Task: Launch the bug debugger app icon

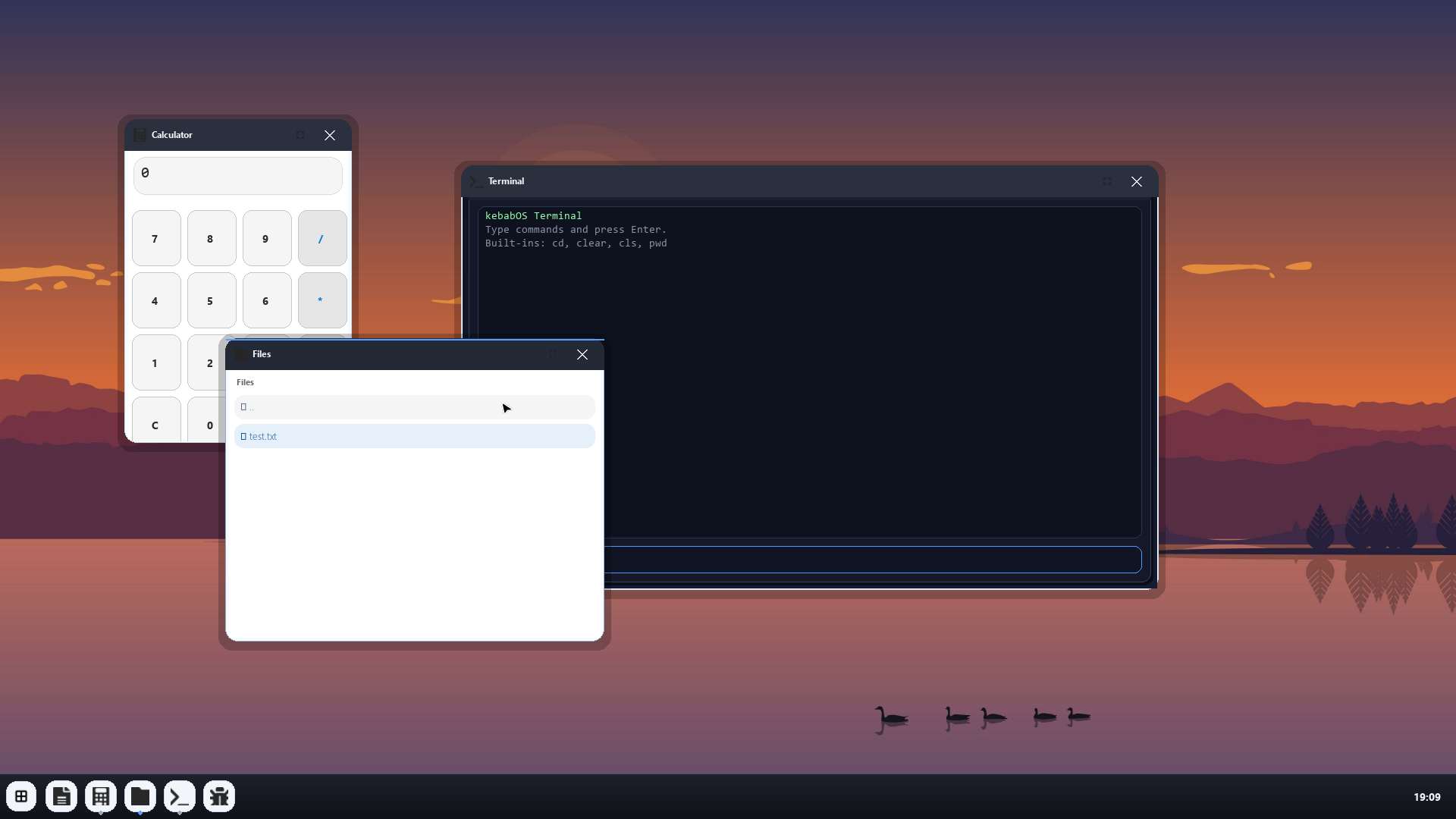Action: tap(218, 796)
